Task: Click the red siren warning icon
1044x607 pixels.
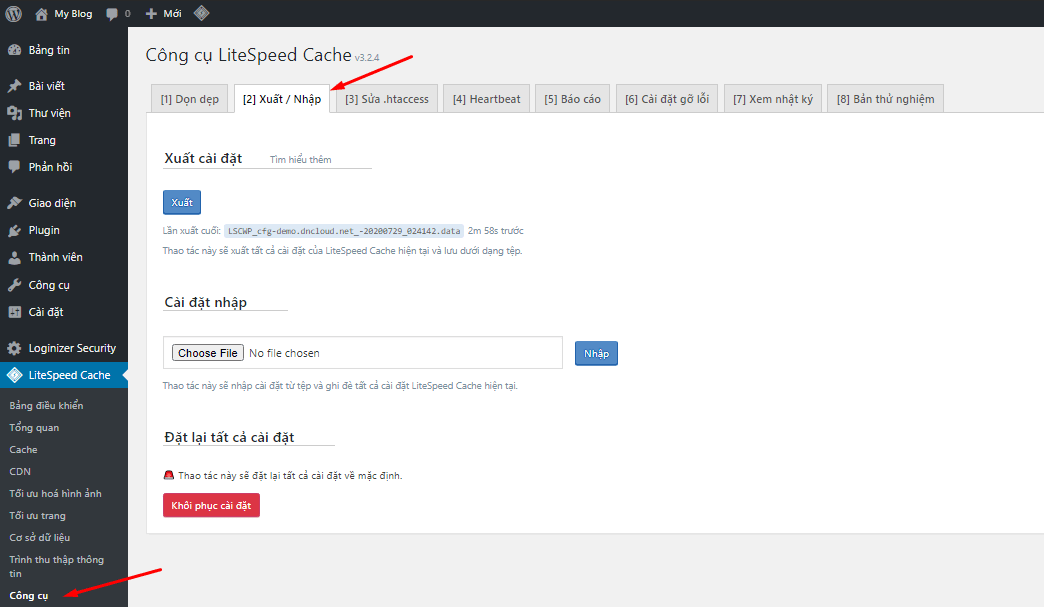Action: [168, 475]
